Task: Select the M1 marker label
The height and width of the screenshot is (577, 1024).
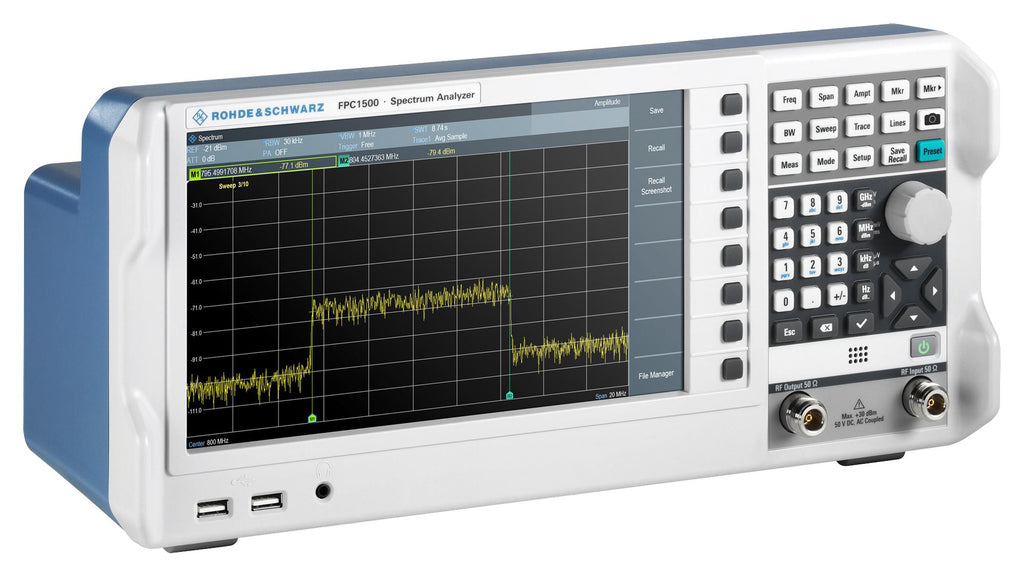Action: (x=194, y=174)
